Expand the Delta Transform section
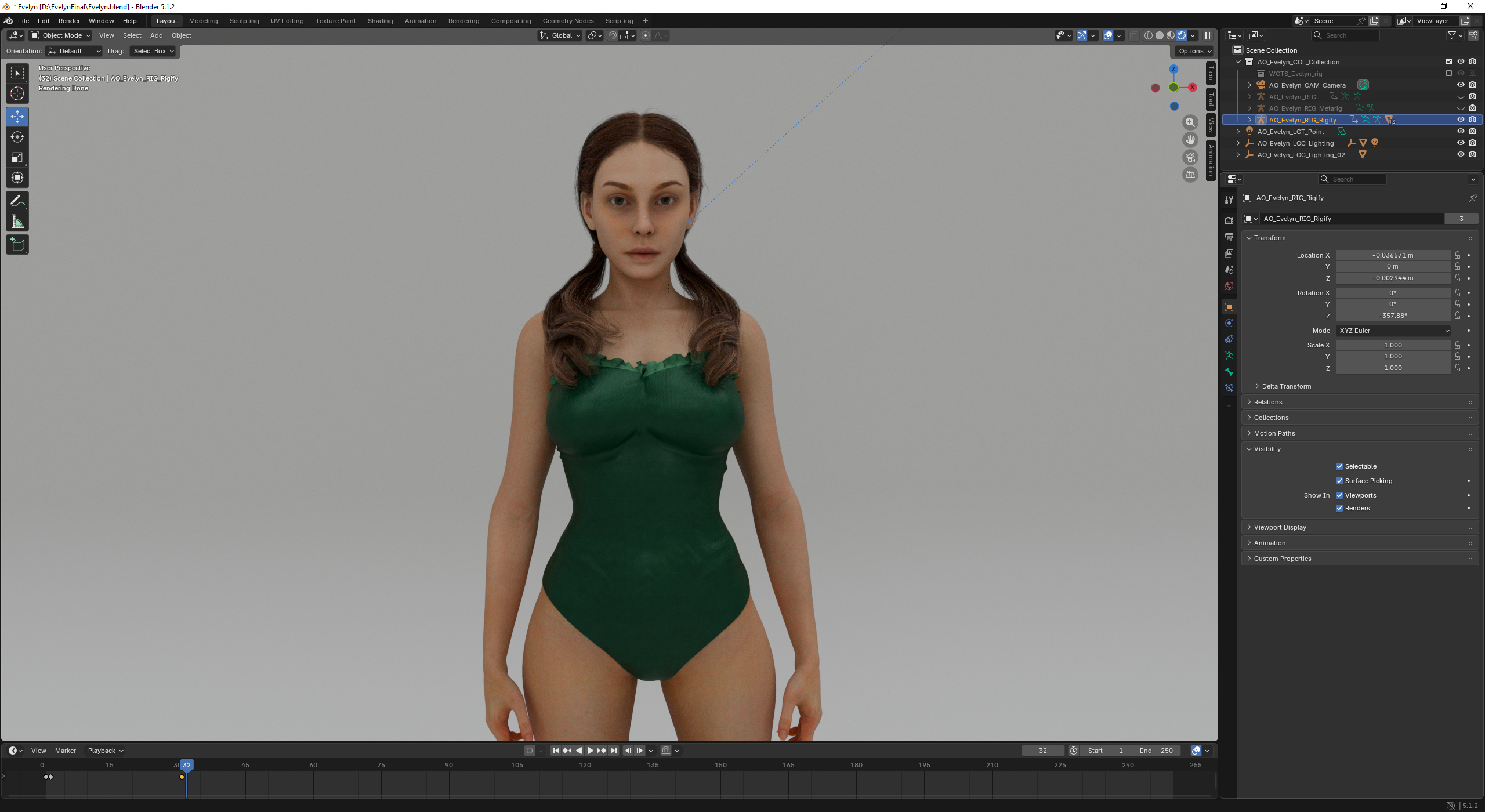 tap(1286, 386)
